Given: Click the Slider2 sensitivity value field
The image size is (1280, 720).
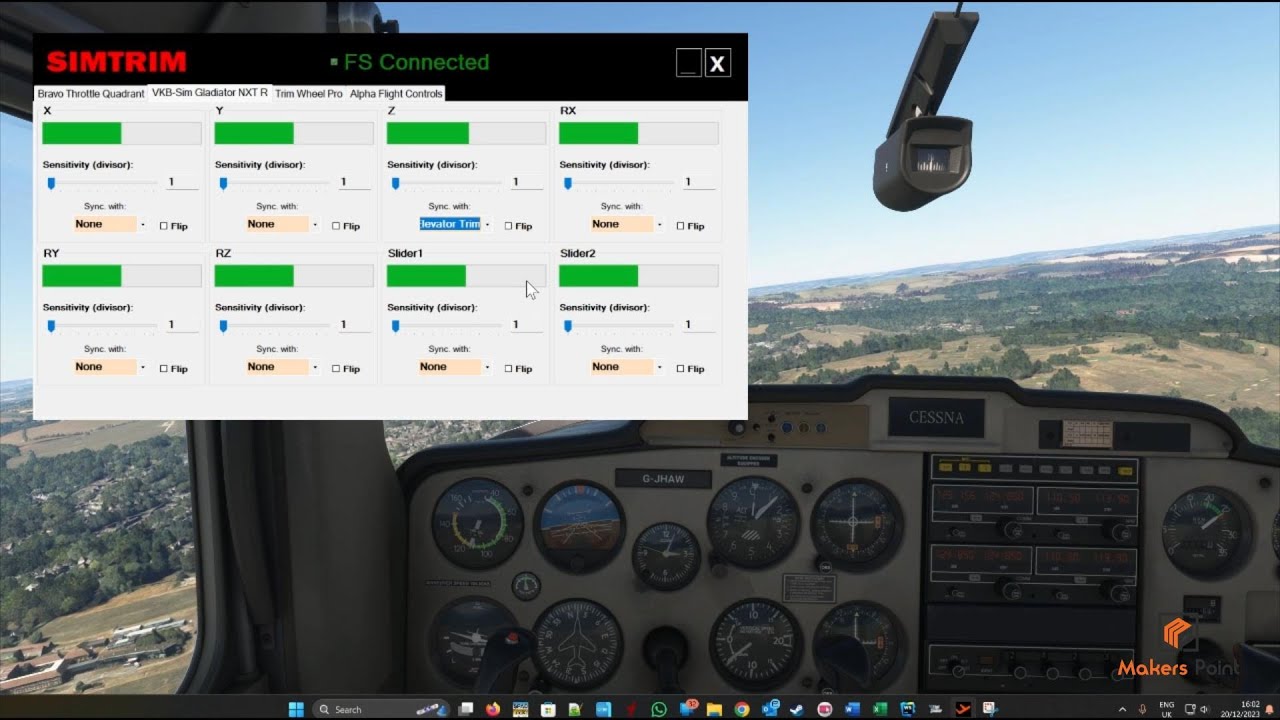Looking at the screenshot, I should (x=698, y=326).
